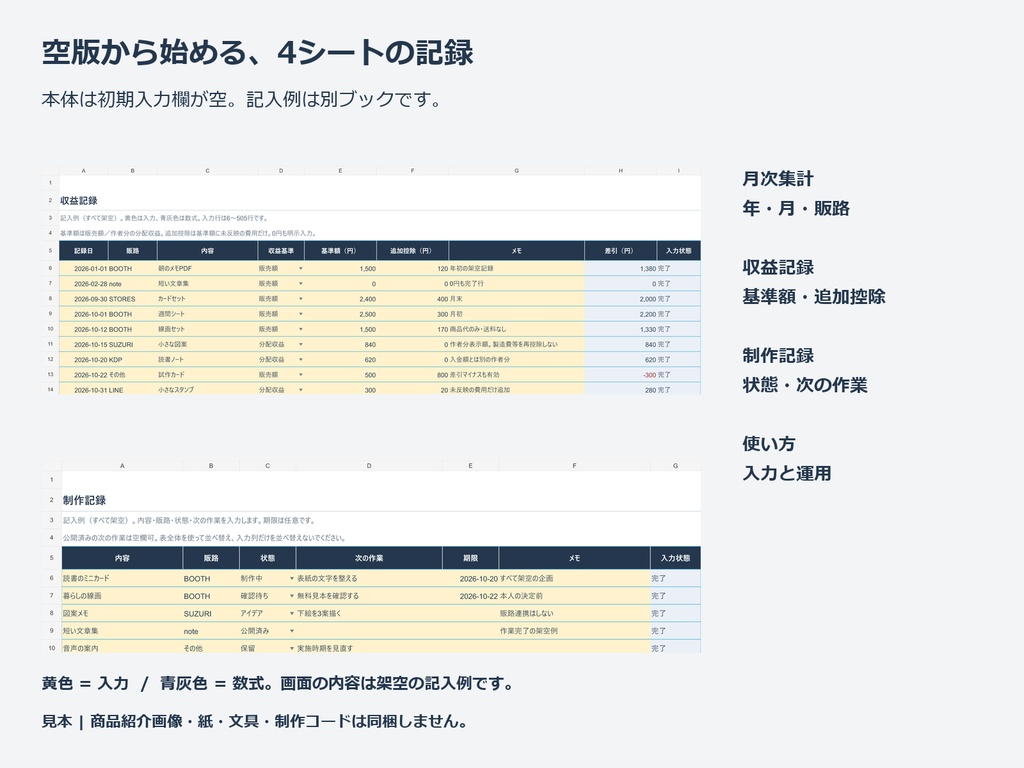Click the 入力と運用 side label
The image size is (1024, 768).
(x=786, y=473)
